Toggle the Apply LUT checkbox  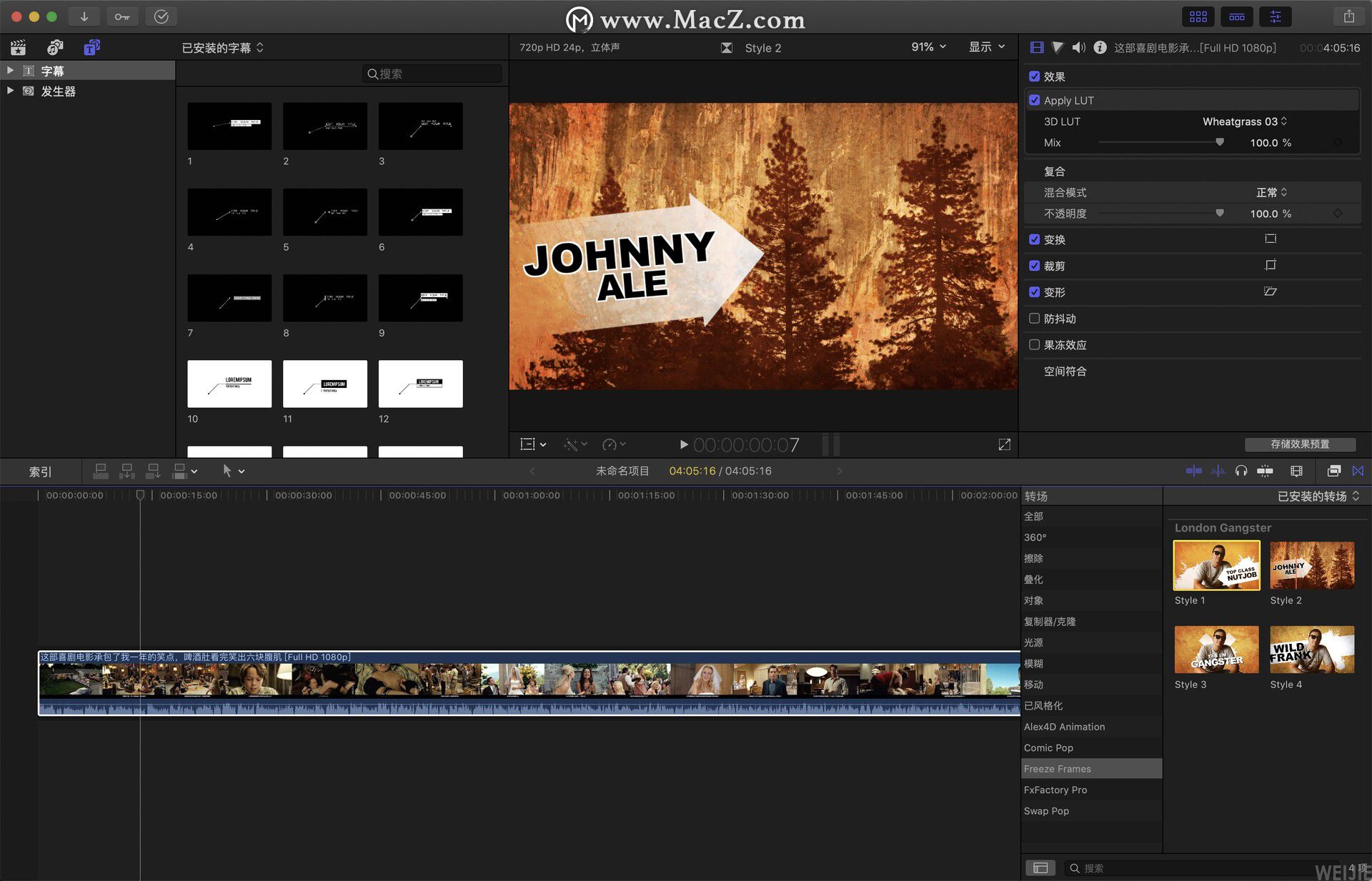[x=1034, y=100]
